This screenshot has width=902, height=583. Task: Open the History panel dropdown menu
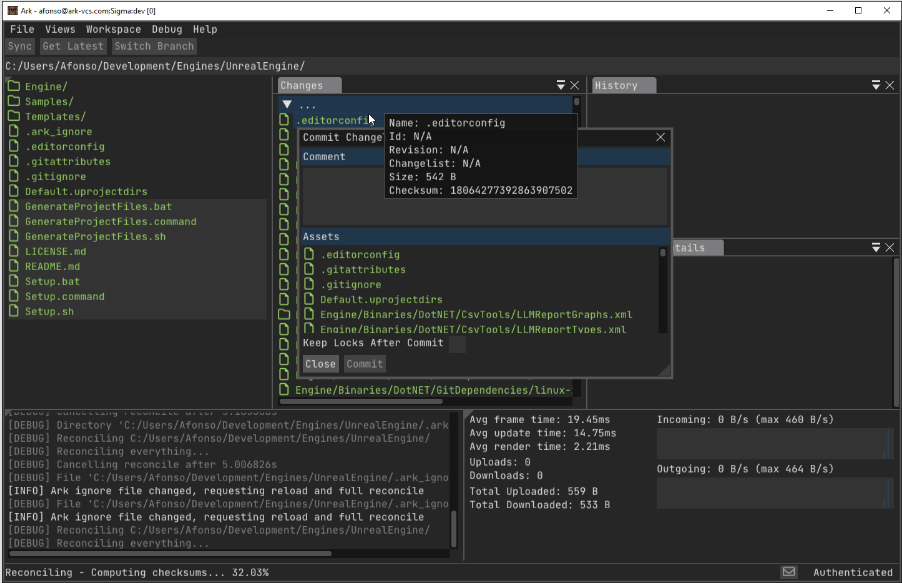point(876,85)
